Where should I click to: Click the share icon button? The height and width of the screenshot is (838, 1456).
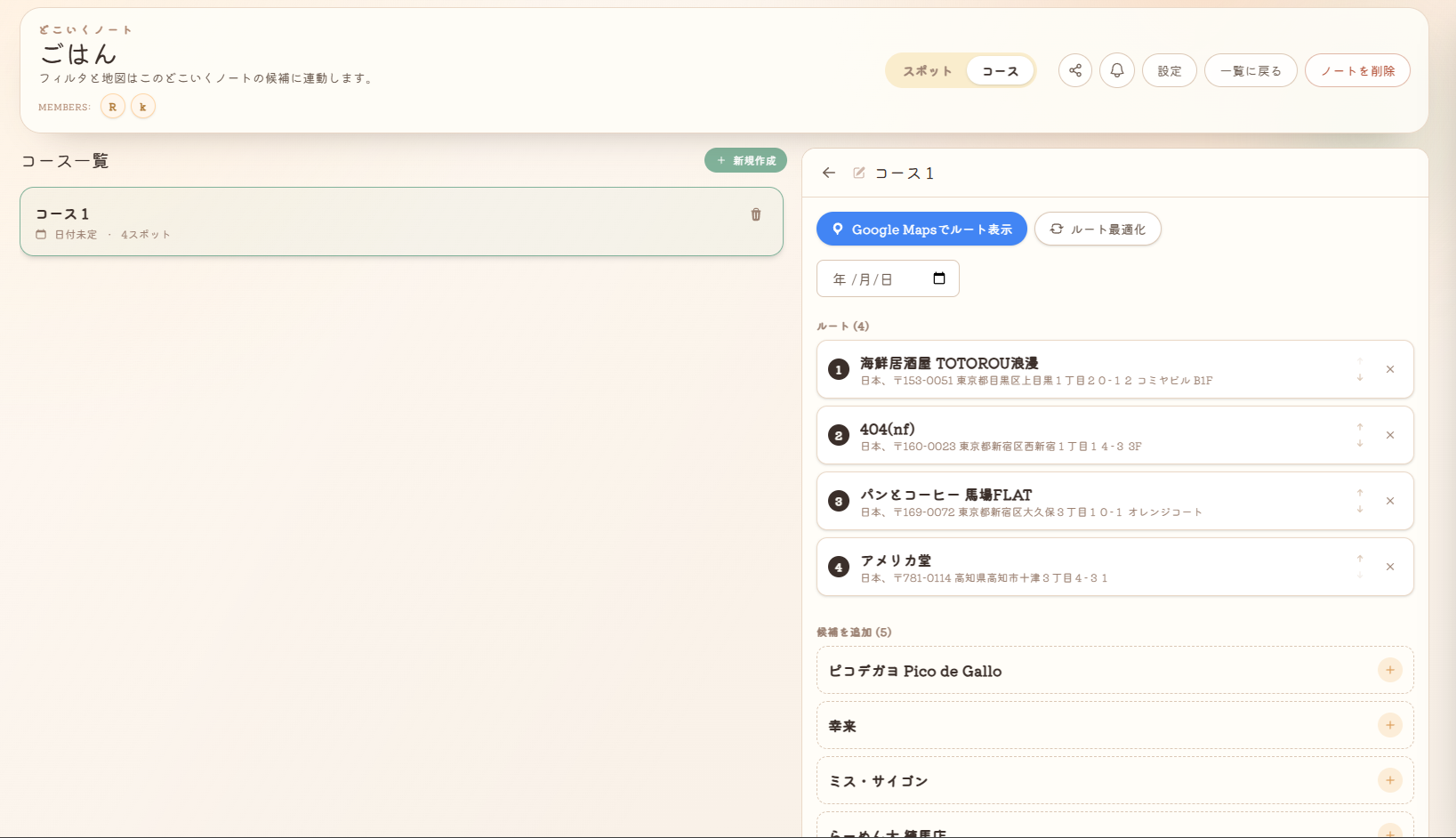pyautogui.click(x=1074, y=70)
